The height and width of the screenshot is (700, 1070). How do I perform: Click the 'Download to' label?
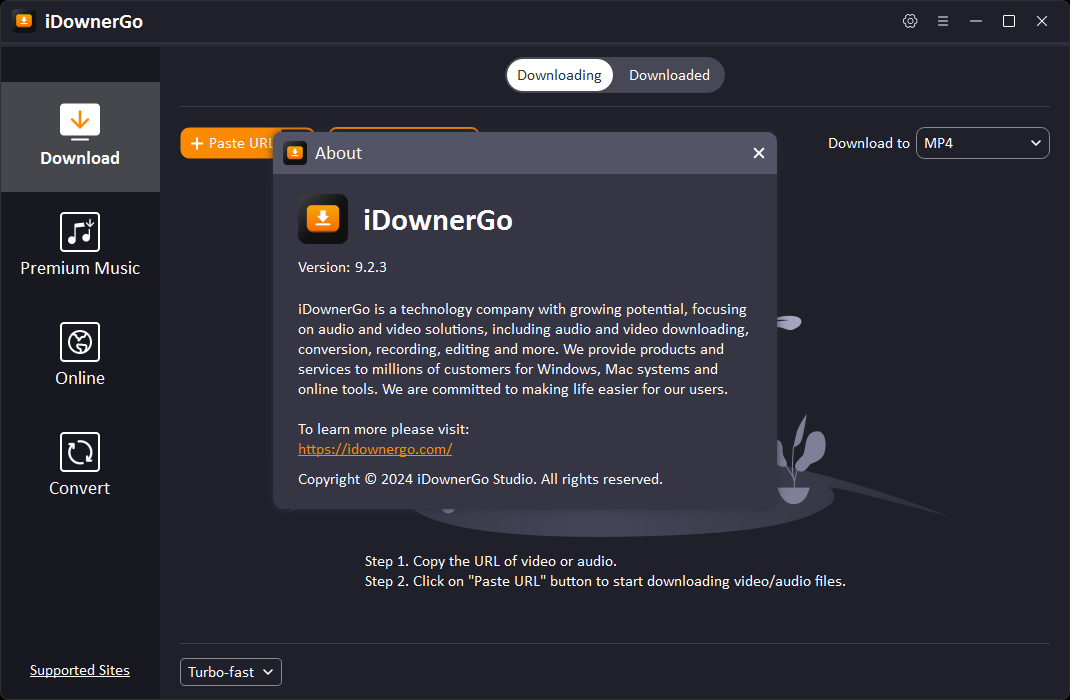[869, 143]
